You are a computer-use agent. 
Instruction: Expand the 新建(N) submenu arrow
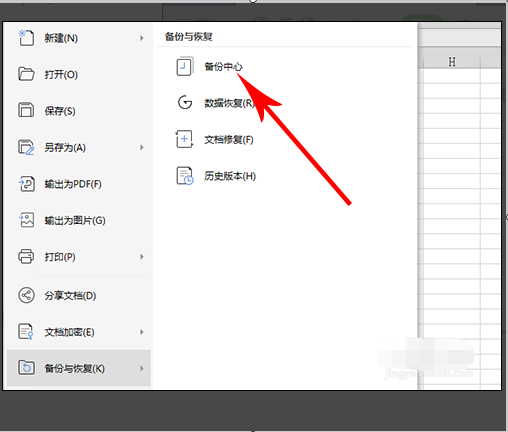142,38
